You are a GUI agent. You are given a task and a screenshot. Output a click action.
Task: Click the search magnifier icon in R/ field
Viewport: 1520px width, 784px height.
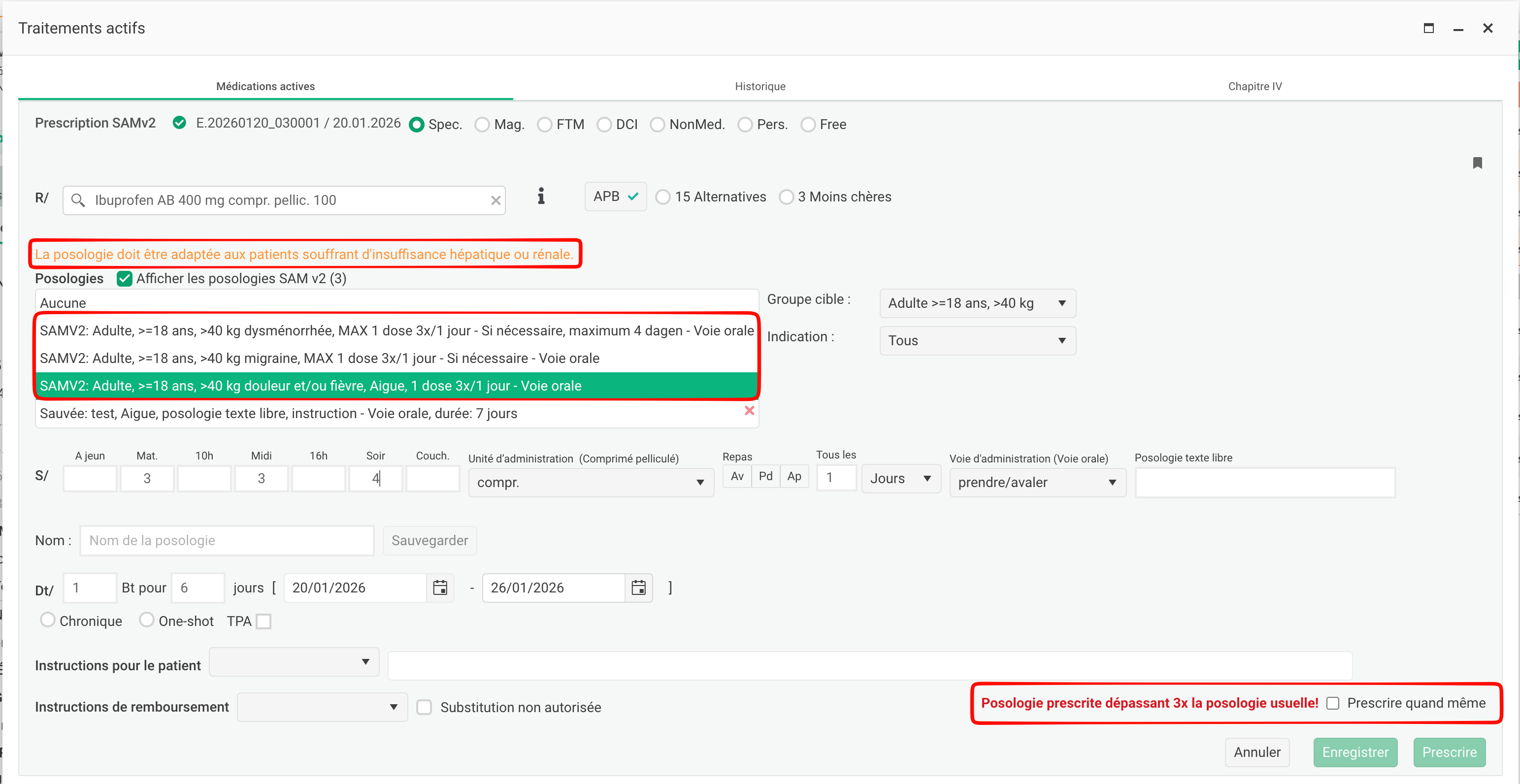[78, 200]
